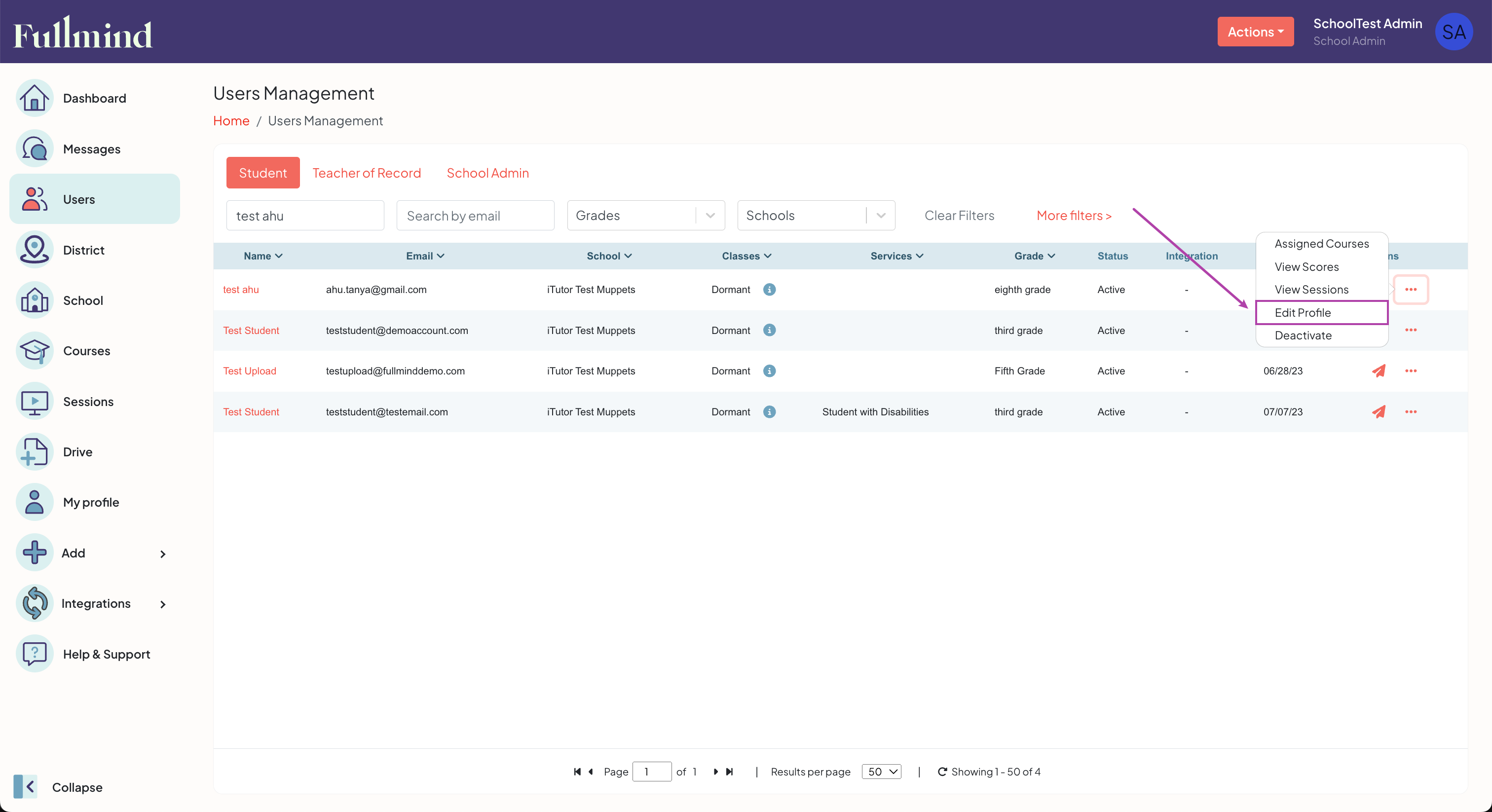The image size is (1492, 812).
Task: Select the District sidebar icon
Action: (x=84, y=250)
